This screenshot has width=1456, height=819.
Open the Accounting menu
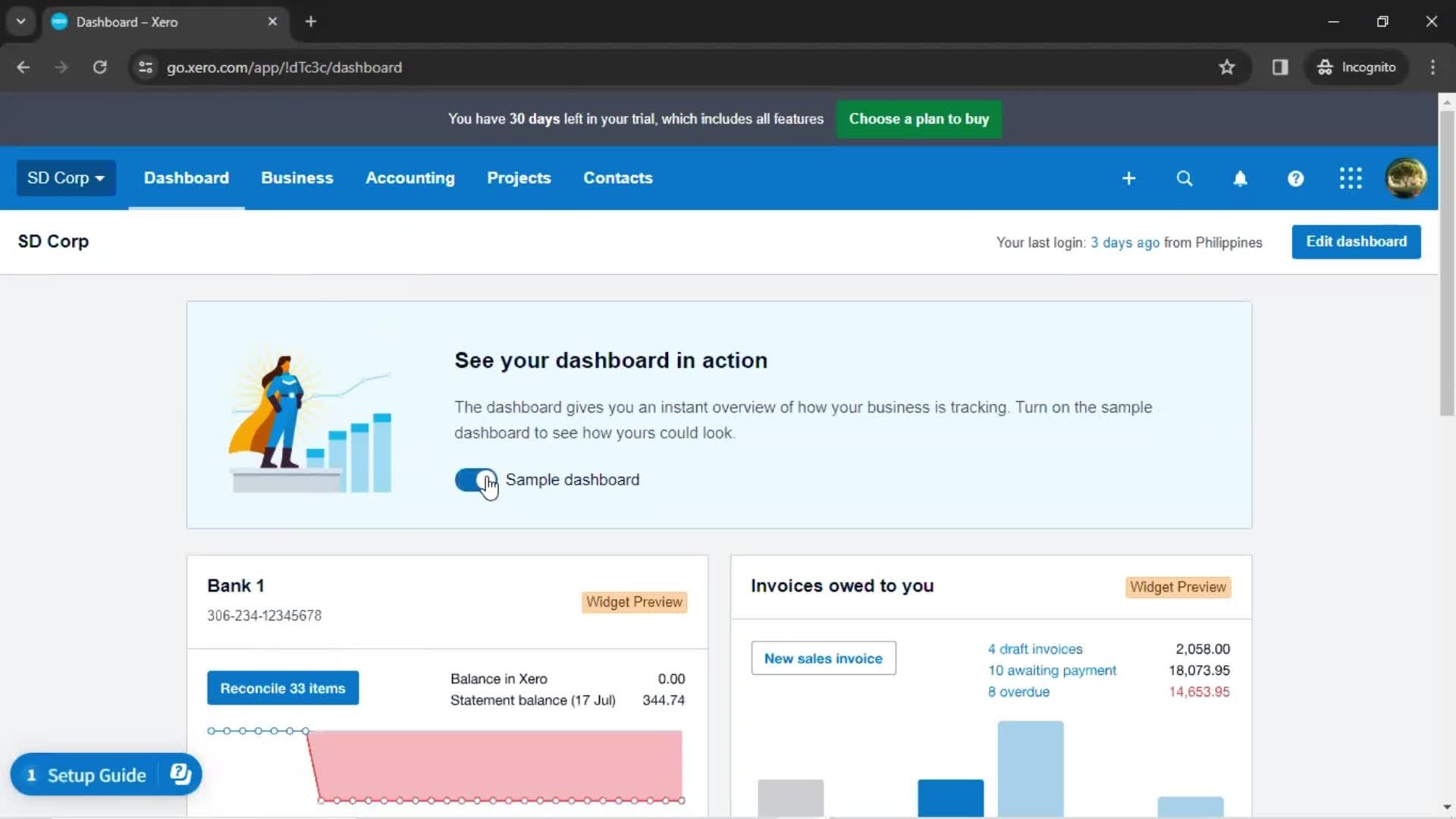[410, 178]
